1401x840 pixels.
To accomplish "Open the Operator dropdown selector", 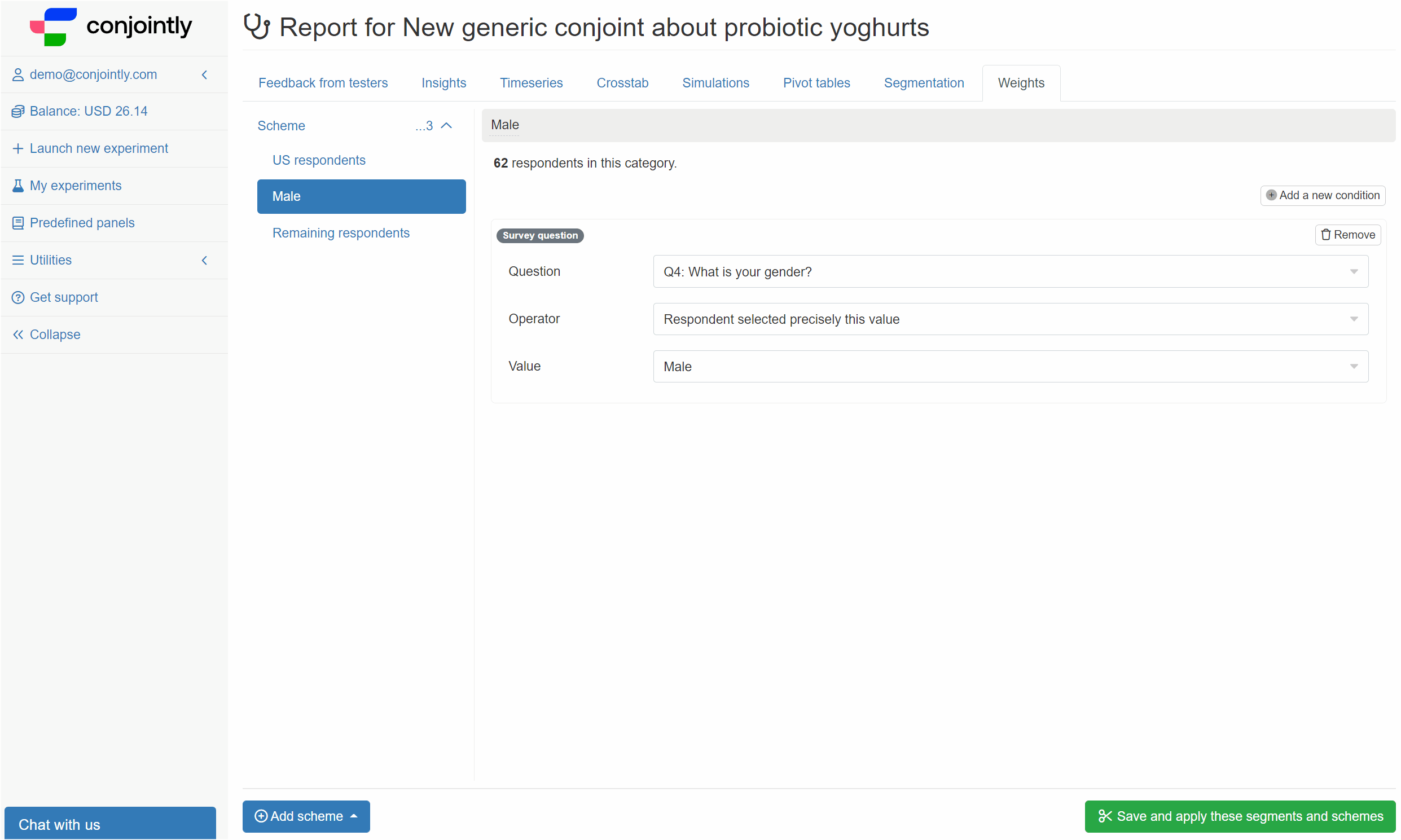I will (x=1010, y=319).
